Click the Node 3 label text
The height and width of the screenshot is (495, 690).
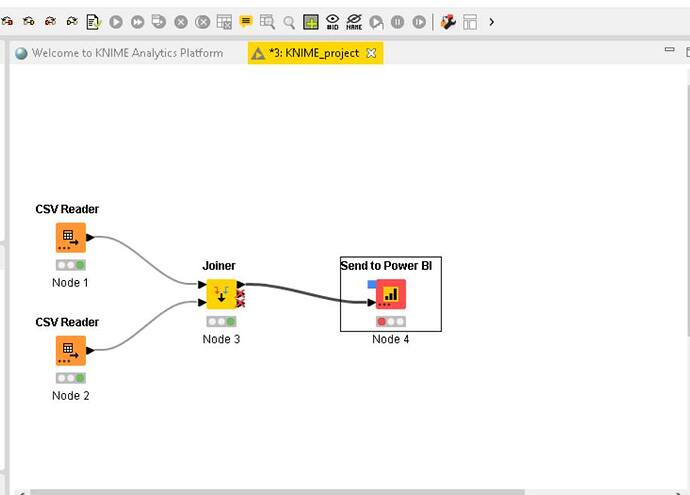click(221, 339)
